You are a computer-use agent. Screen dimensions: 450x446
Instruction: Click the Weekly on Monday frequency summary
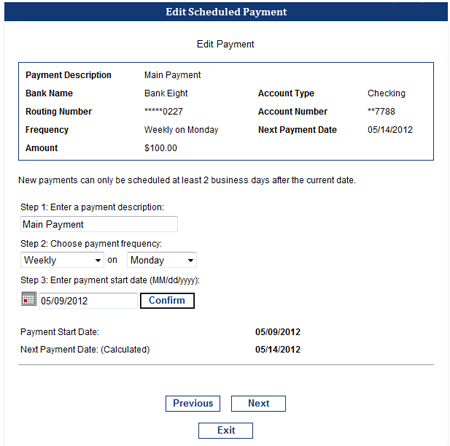pyautogui.click(x=181, y=130)
